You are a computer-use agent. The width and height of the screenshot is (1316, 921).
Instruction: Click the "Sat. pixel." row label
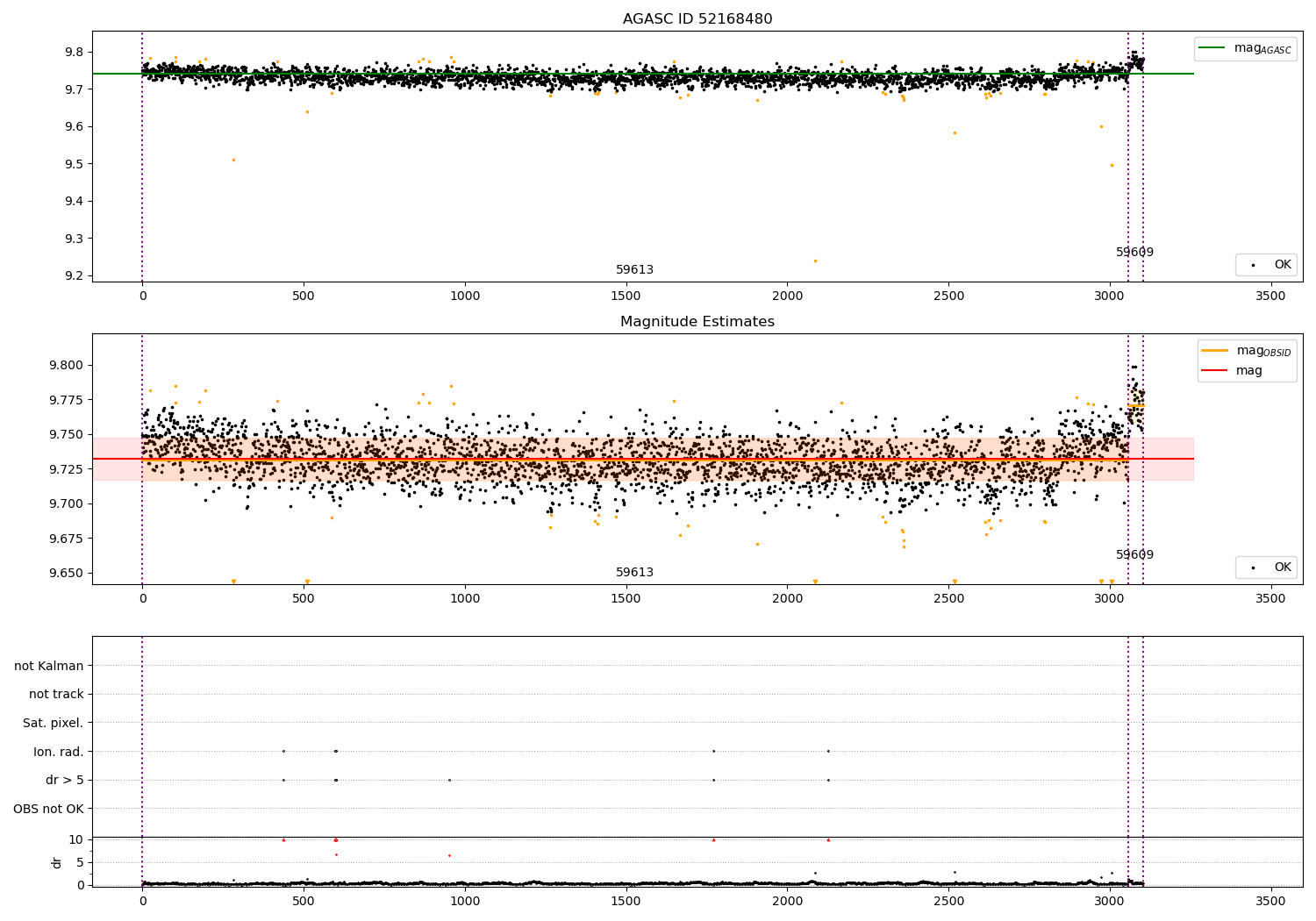click(54, 724)
